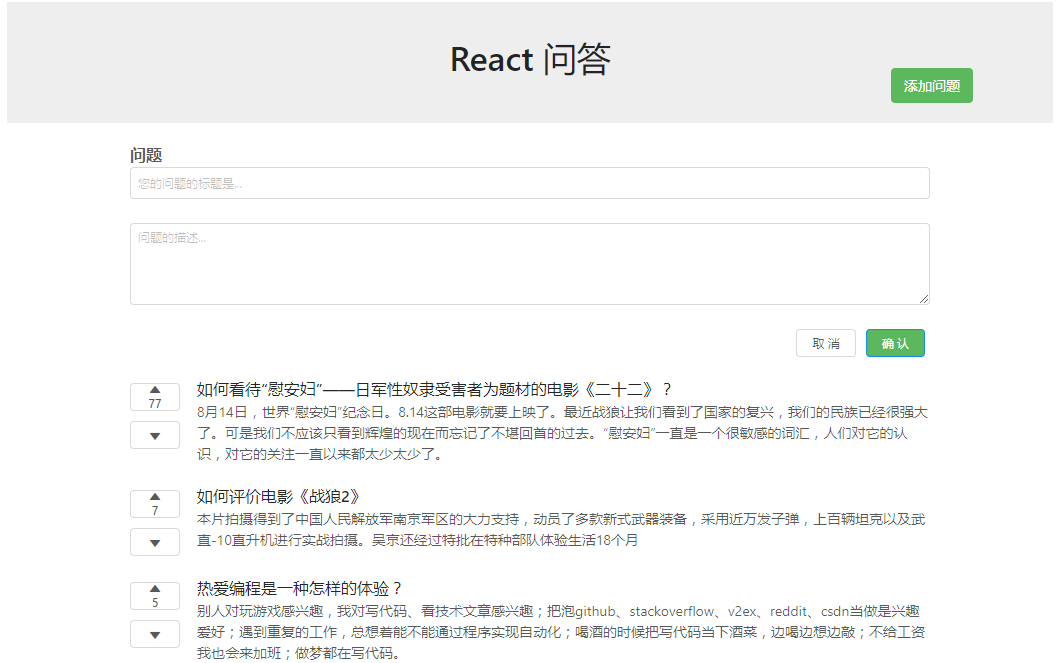Image resolution: width=1063 pixels, height=663 pixels.
Task: Focus the 问题的描述 textarea
Action: [529, 264]
